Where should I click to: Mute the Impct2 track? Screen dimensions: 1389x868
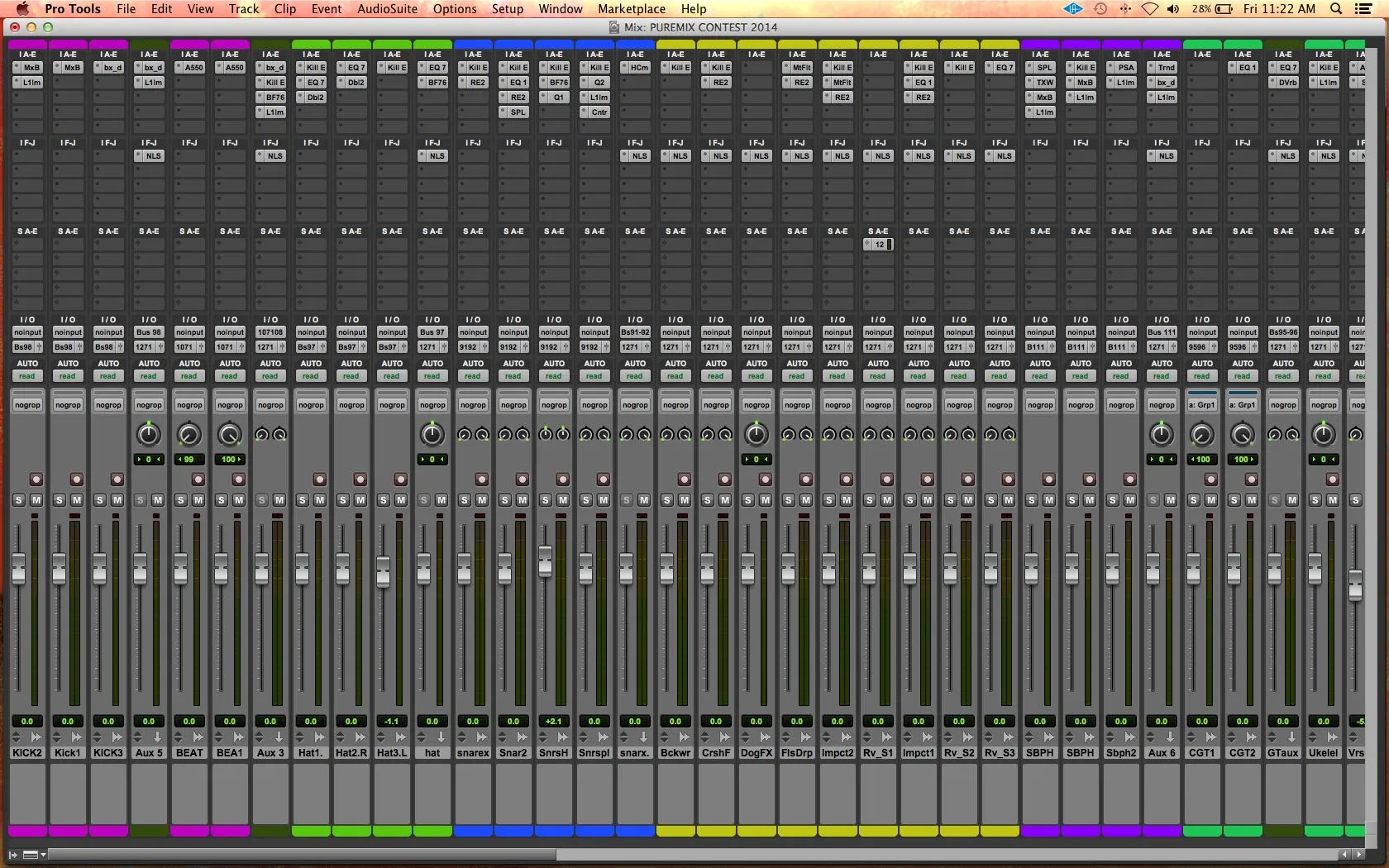click(x=847, y=500)
